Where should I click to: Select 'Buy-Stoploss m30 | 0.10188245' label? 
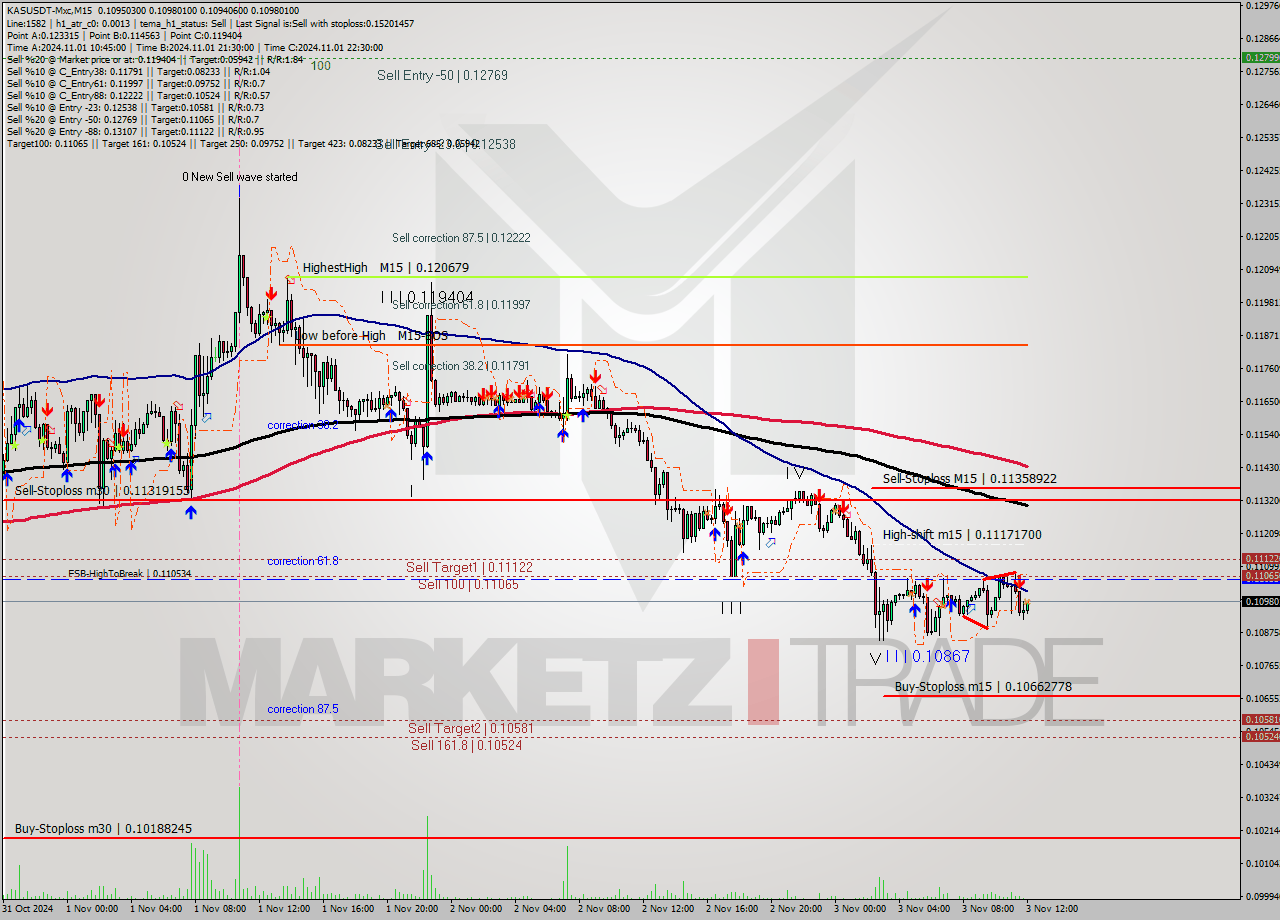(103, 829)
